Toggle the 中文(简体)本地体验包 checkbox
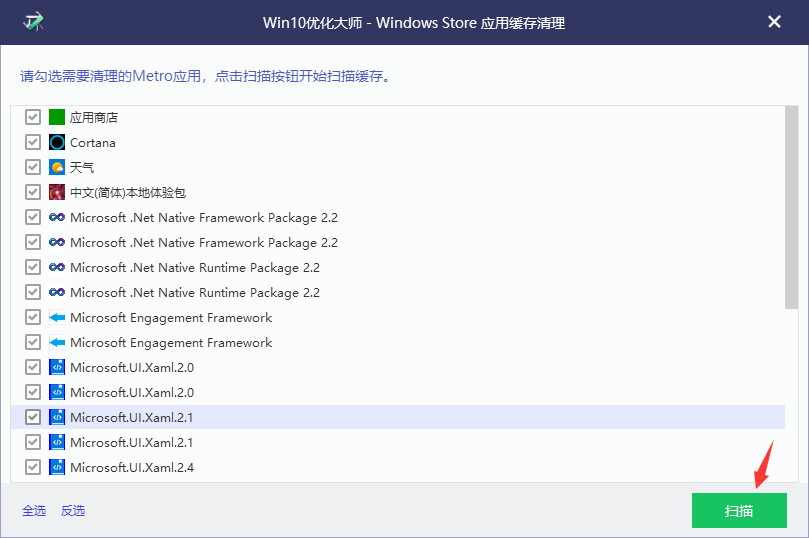This screenshot has width=809, height=538. click(x=33, y=192)
